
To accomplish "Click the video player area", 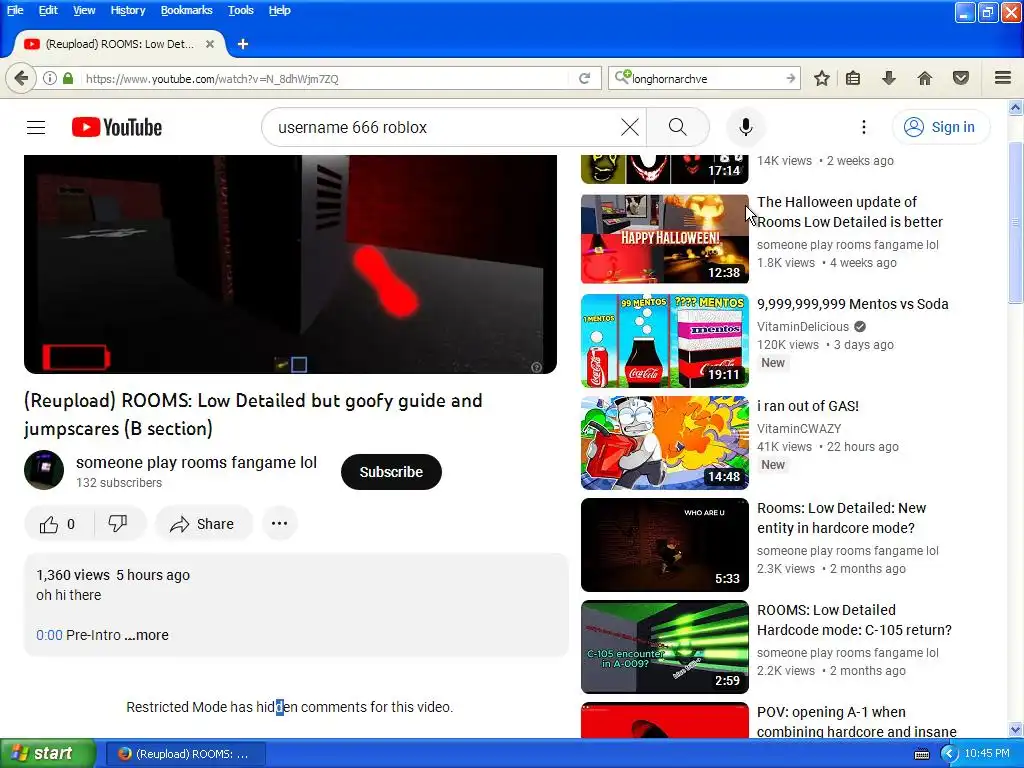I will 290,264.
